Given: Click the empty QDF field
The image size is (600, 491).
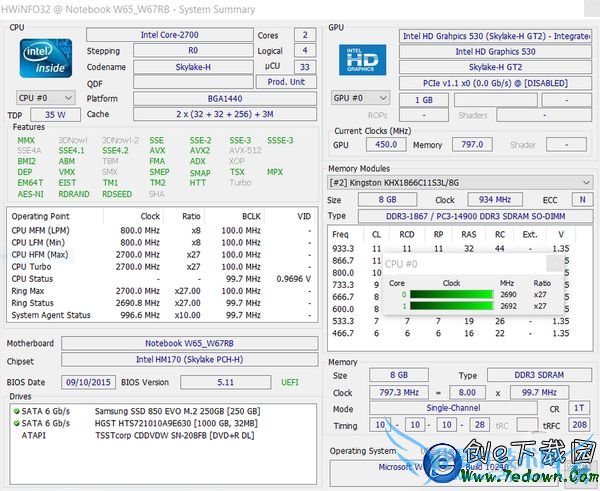Looking at the screenshot, I should [193, 82].
